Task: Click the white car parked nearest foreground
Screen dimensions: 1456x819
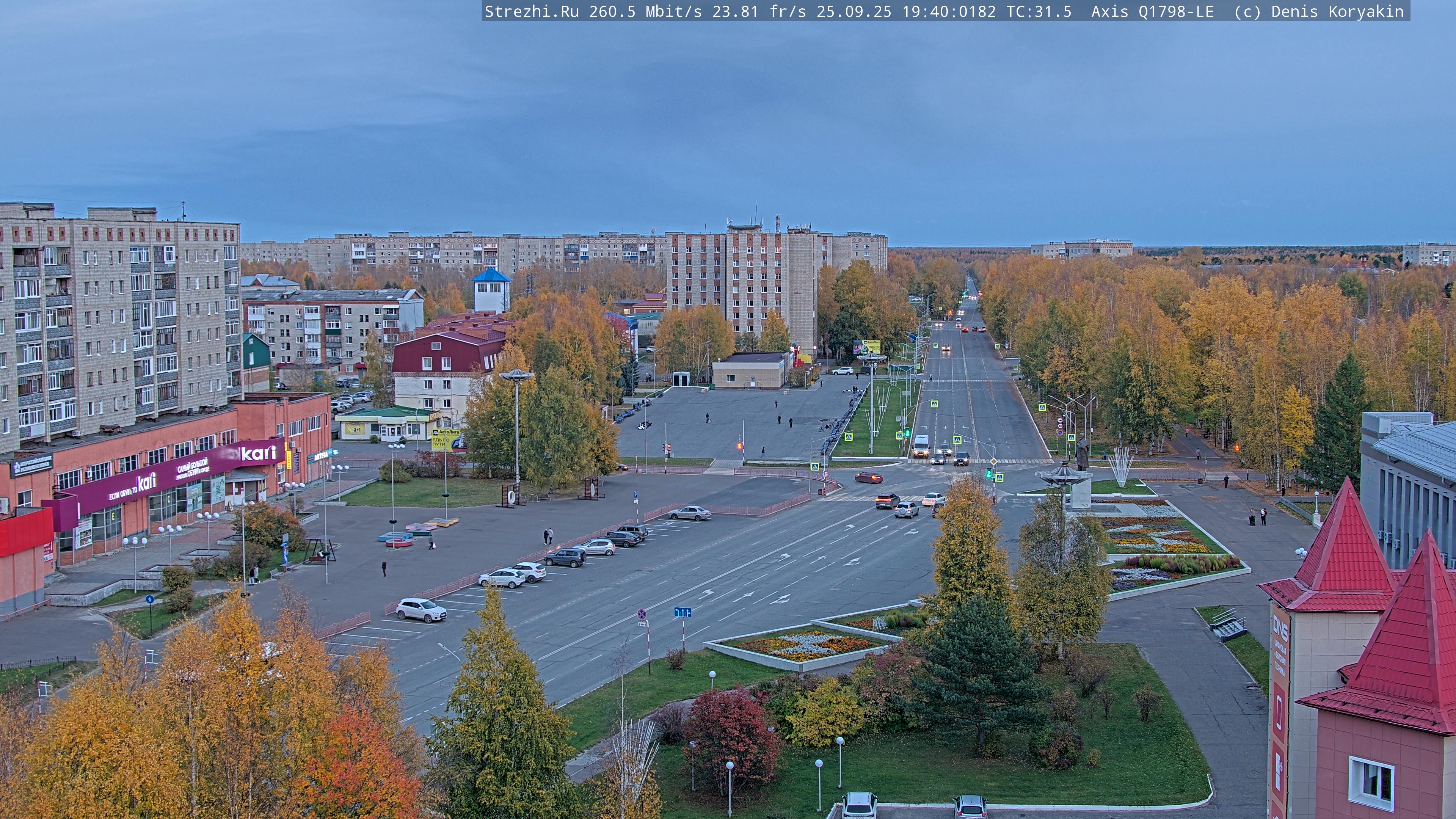Action: pyautogui.click(x=421, y=610)
